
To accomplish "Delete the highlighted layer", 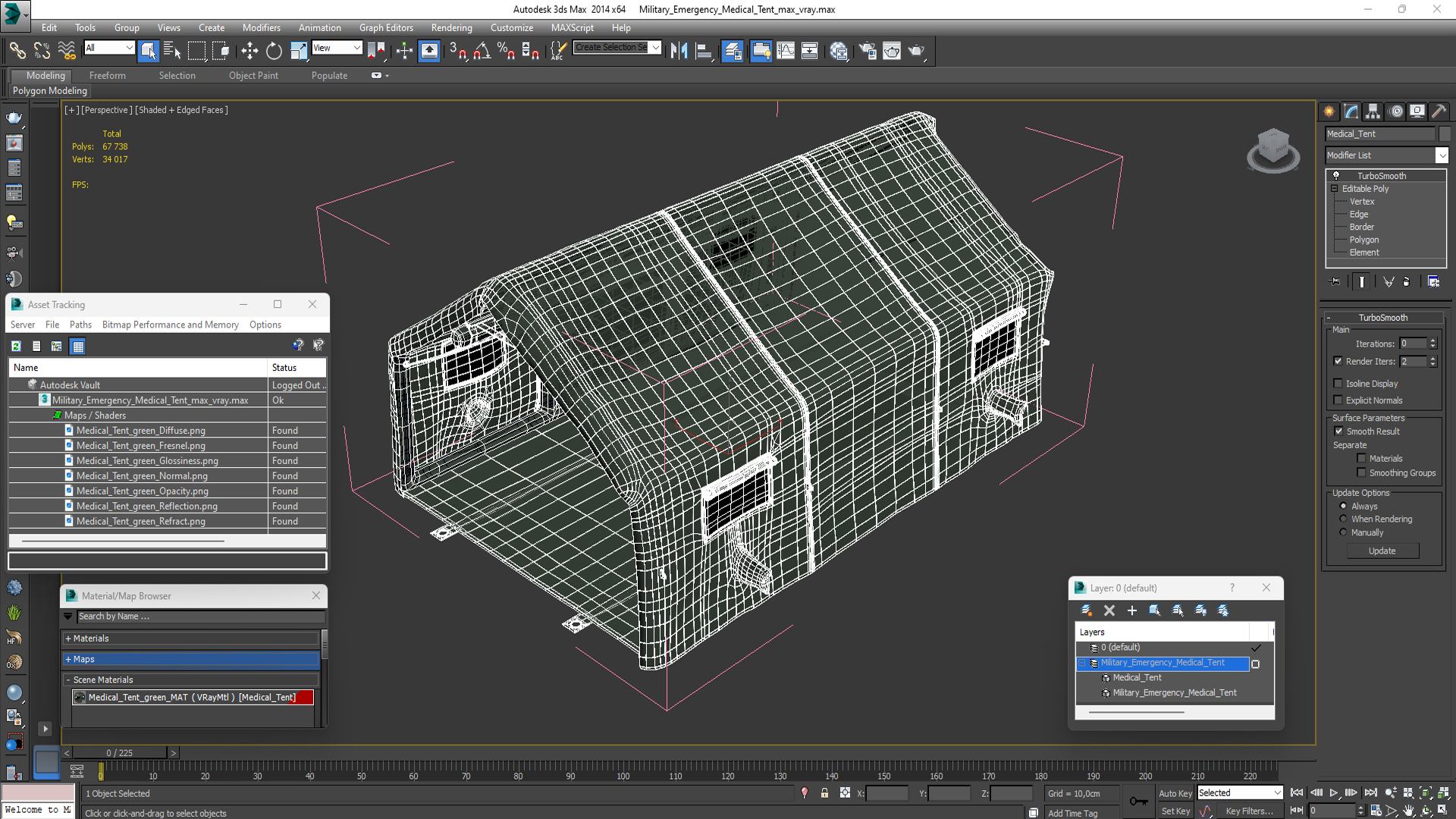I will pos(1109,610).
